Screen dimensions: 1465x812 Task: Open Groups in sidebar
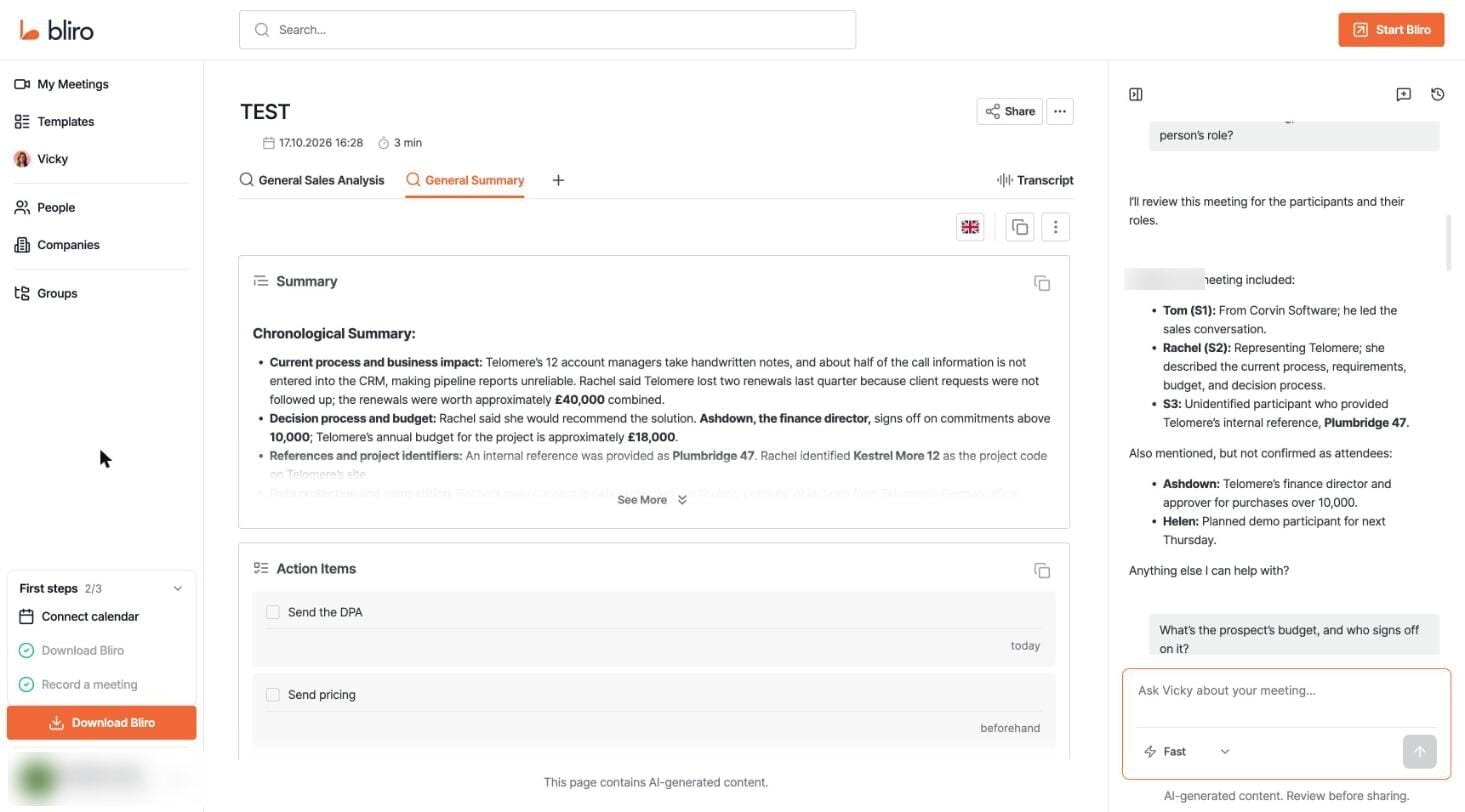tap(45, 293)
